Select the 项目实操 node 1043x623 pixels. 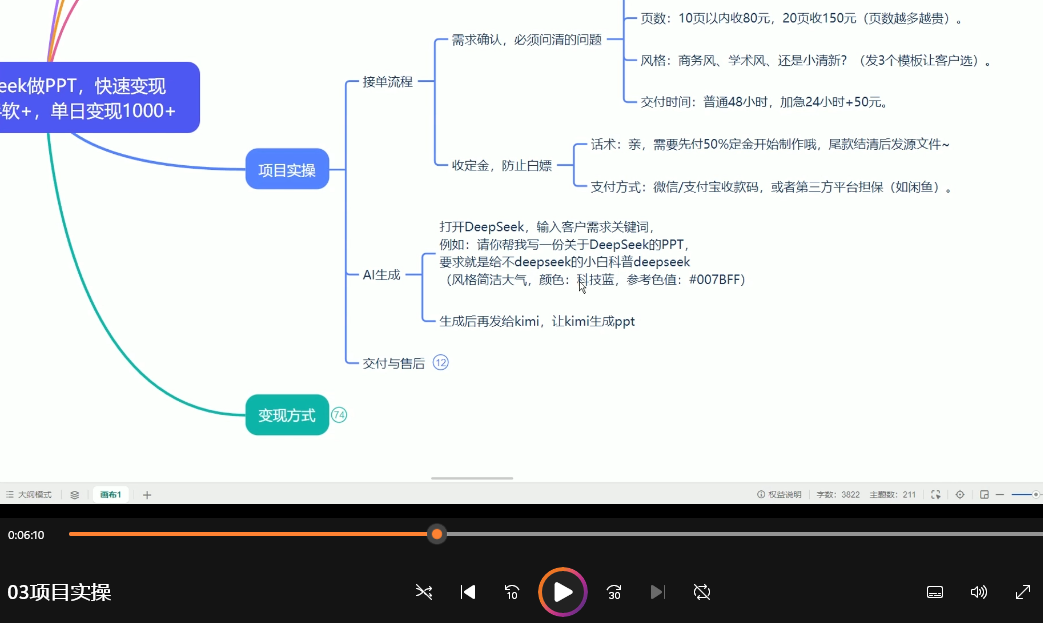287,169
